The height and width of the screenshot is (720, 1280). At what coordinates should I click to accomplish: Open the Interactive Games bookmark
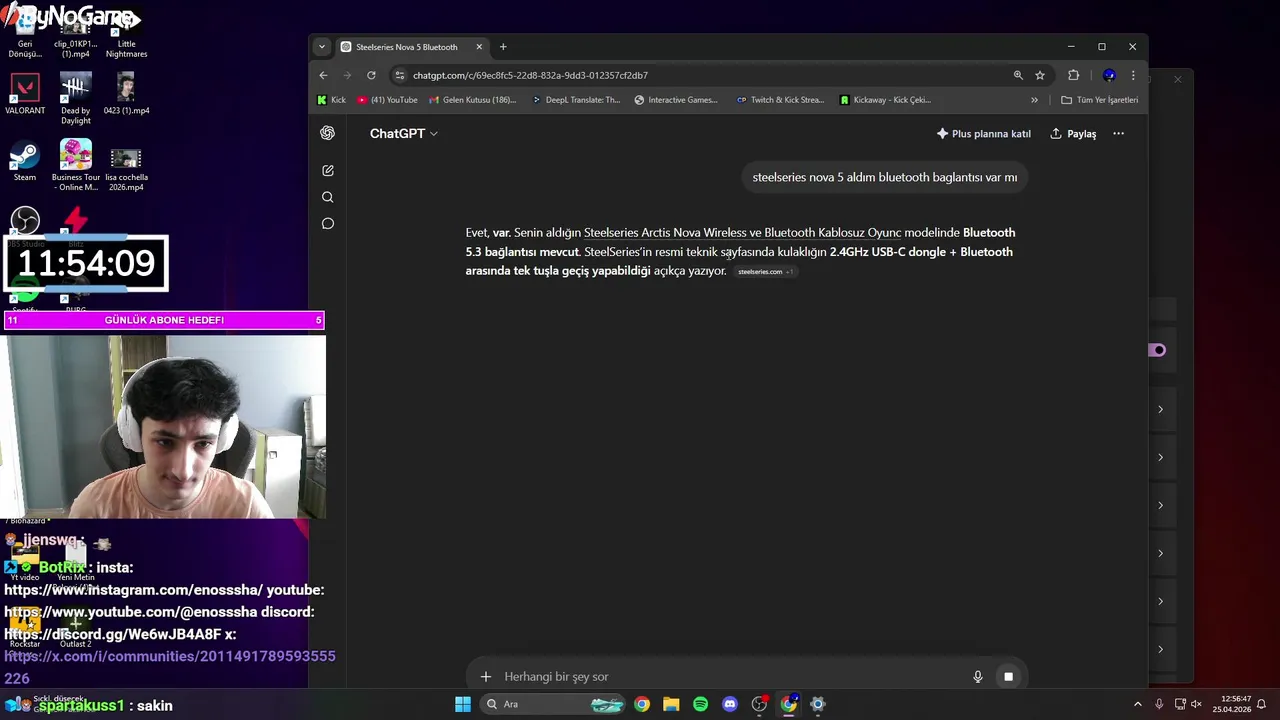[x=676, y=100]
